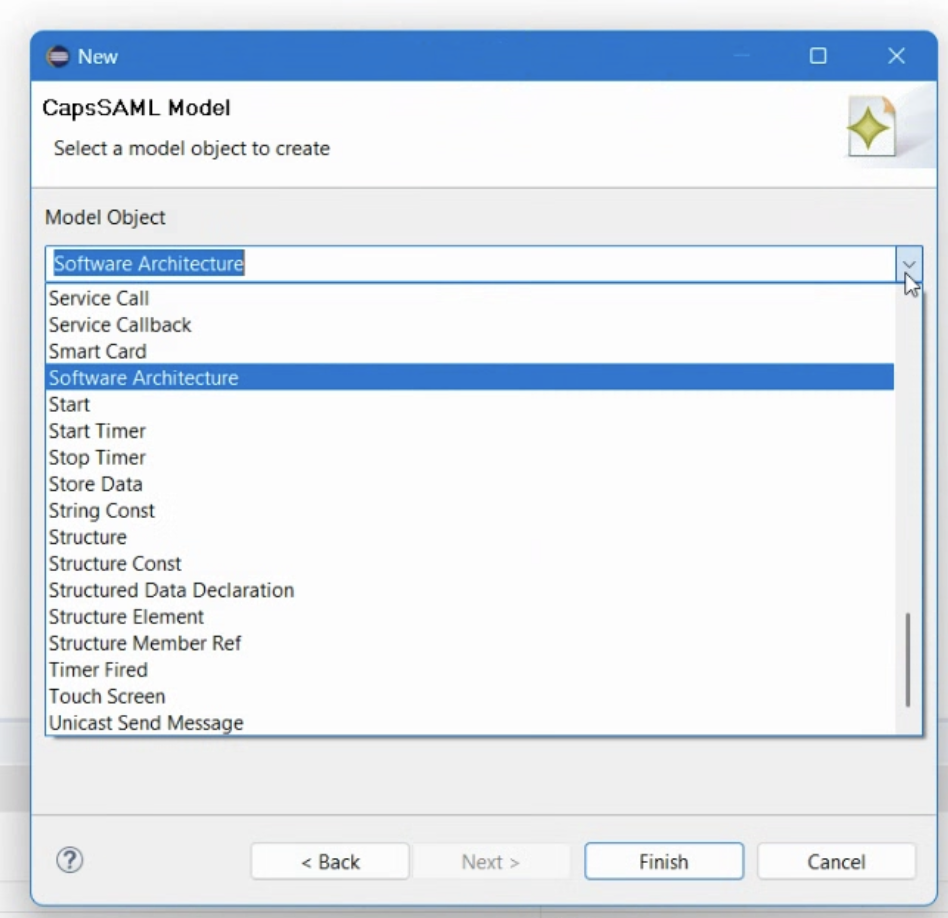
Task: Collapse the Model Object dropdown arrow
Action: tap(908, 264)
